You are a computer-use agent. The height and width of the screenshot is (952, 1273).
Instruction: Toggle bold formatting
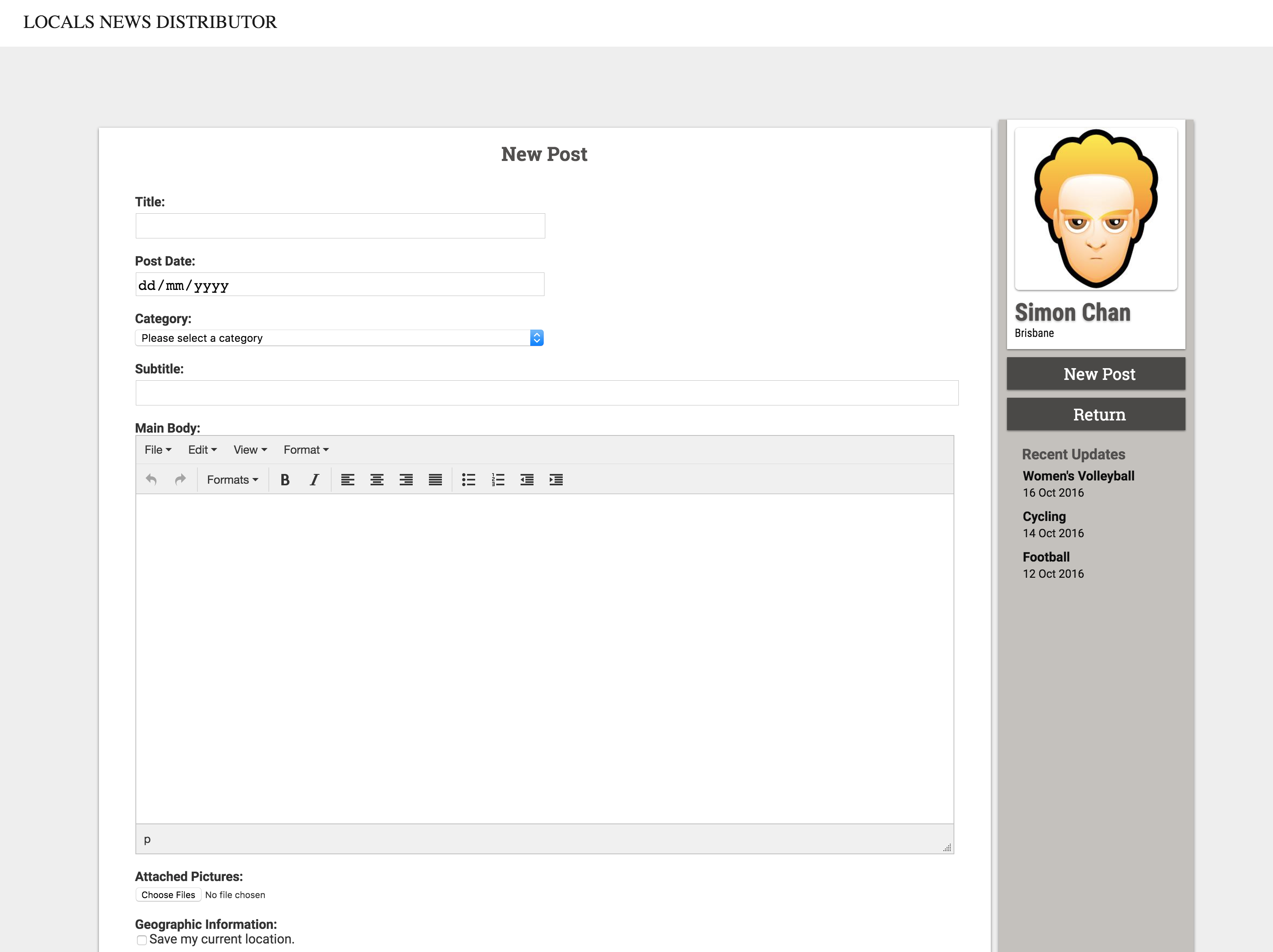(x=285, y=480)
